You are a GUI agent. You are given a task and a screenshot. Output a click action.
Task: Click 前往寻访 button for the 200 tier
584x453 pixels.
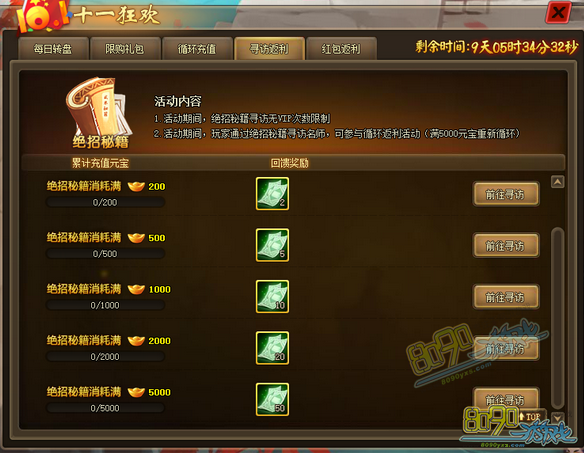point(506,194)
